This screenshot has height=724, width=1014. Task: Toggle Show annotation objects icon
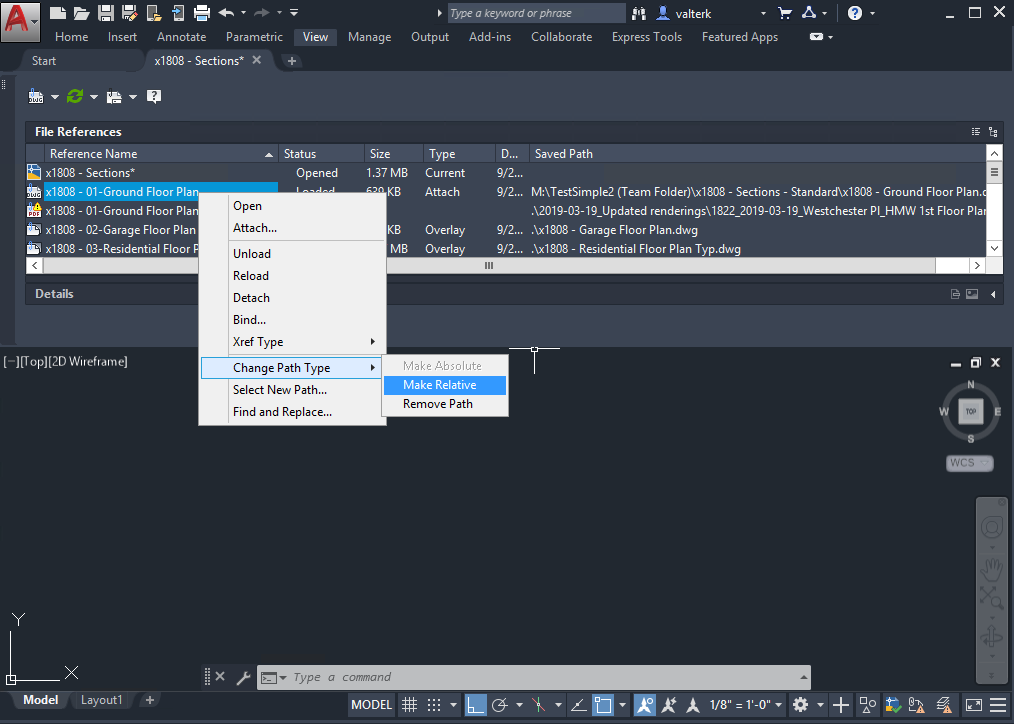coord(645,705)
